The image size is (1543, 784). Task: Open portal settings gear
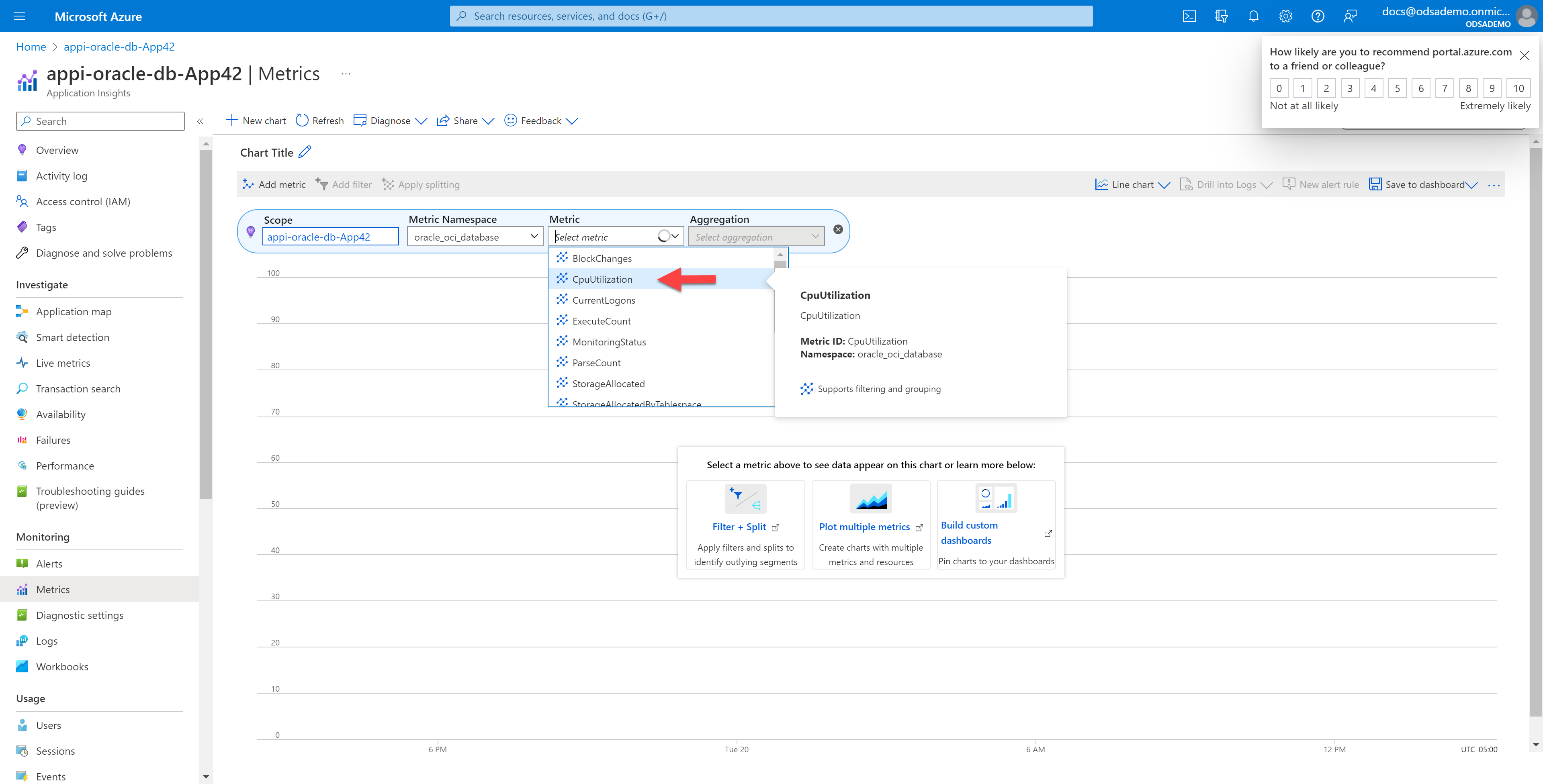(x=1285, y=16)
